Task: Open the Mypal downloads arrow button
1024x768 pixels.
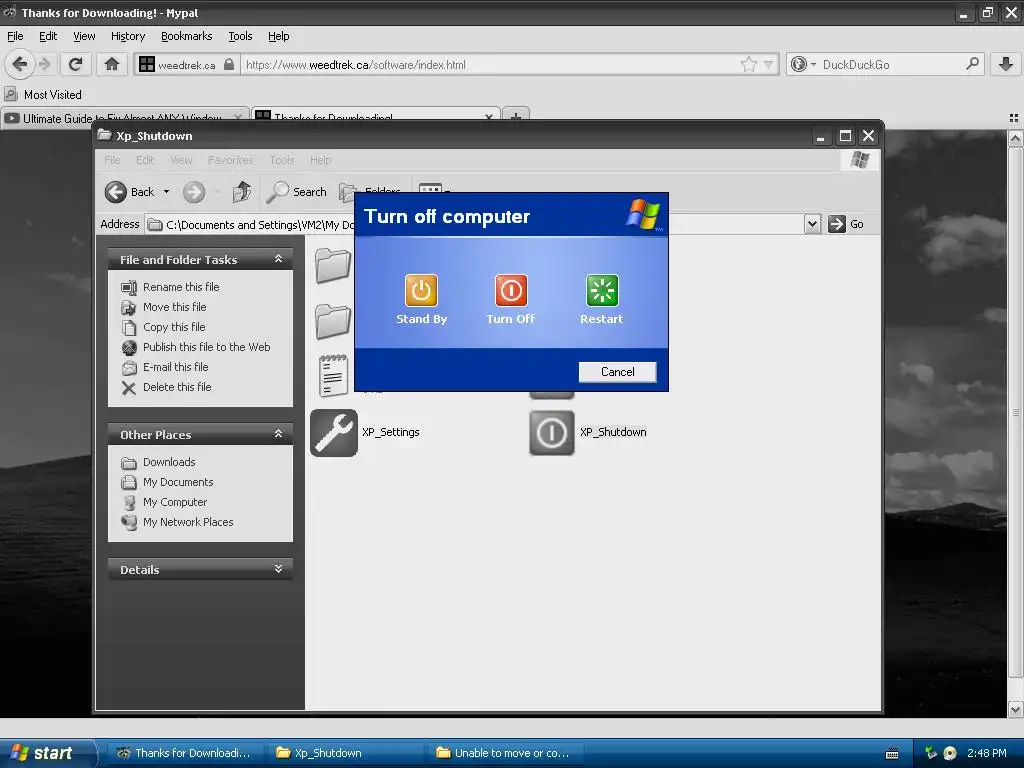Action: (x=1006, y=64)
